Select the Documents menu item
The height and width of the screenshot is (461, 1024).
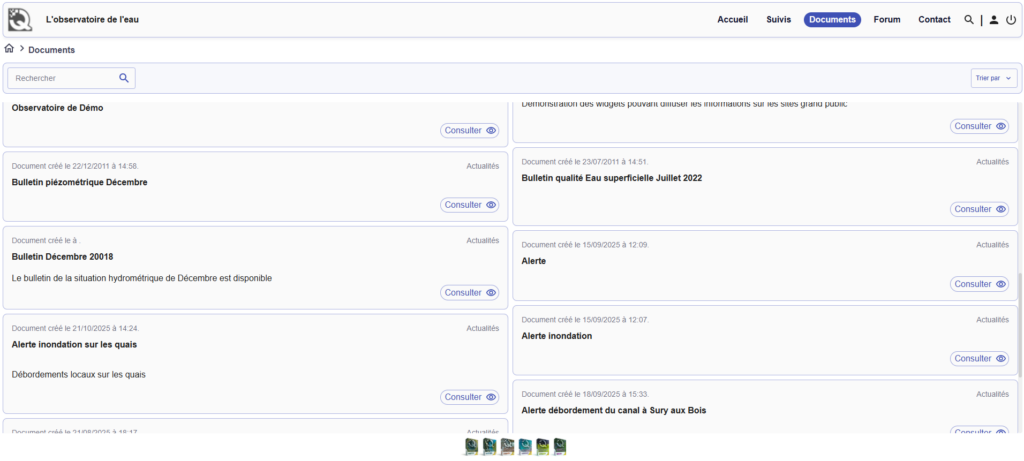[832, 20]
